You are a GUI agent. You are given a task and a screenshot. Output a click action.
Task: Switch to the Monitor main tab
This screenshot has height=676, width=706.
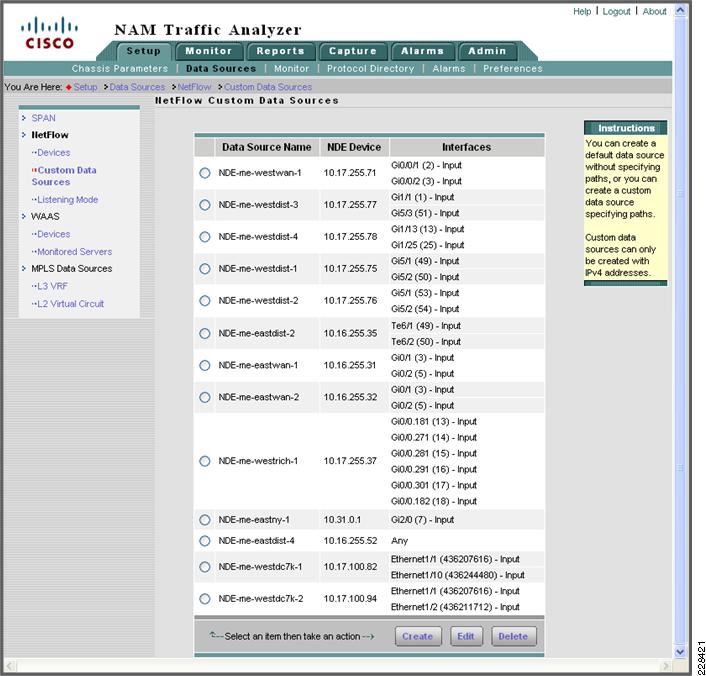pyautogui.click(x=209, y=51)
